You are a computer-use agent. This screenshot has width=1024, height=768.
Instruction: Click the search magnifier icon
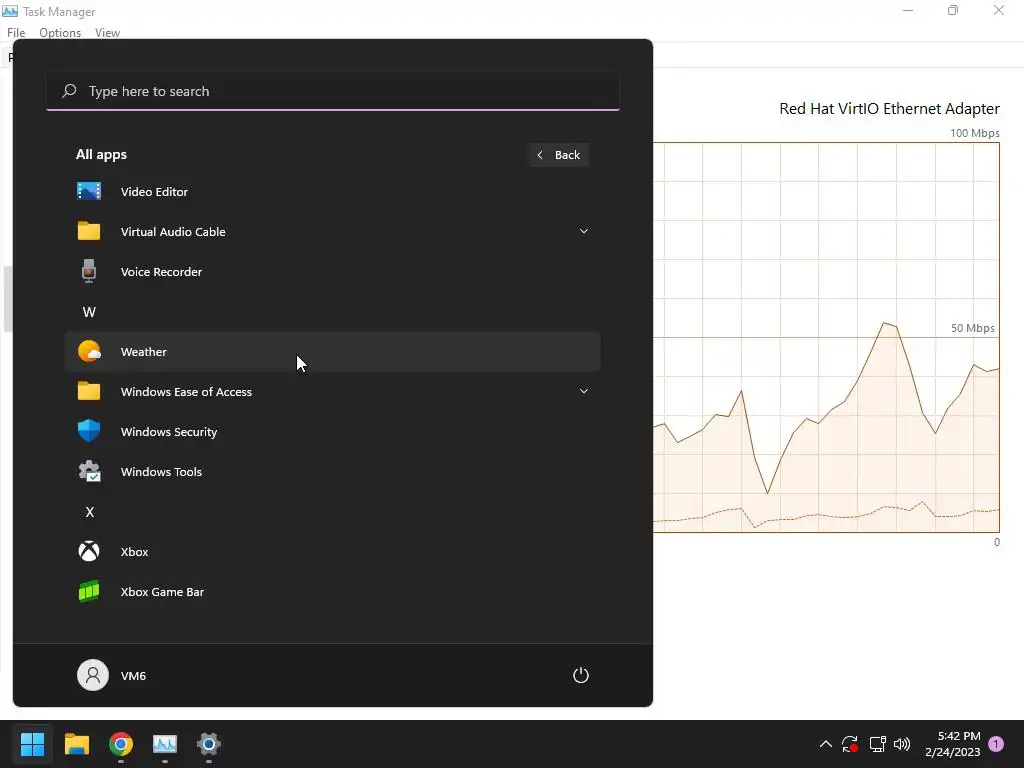click(x=69, y=91)
